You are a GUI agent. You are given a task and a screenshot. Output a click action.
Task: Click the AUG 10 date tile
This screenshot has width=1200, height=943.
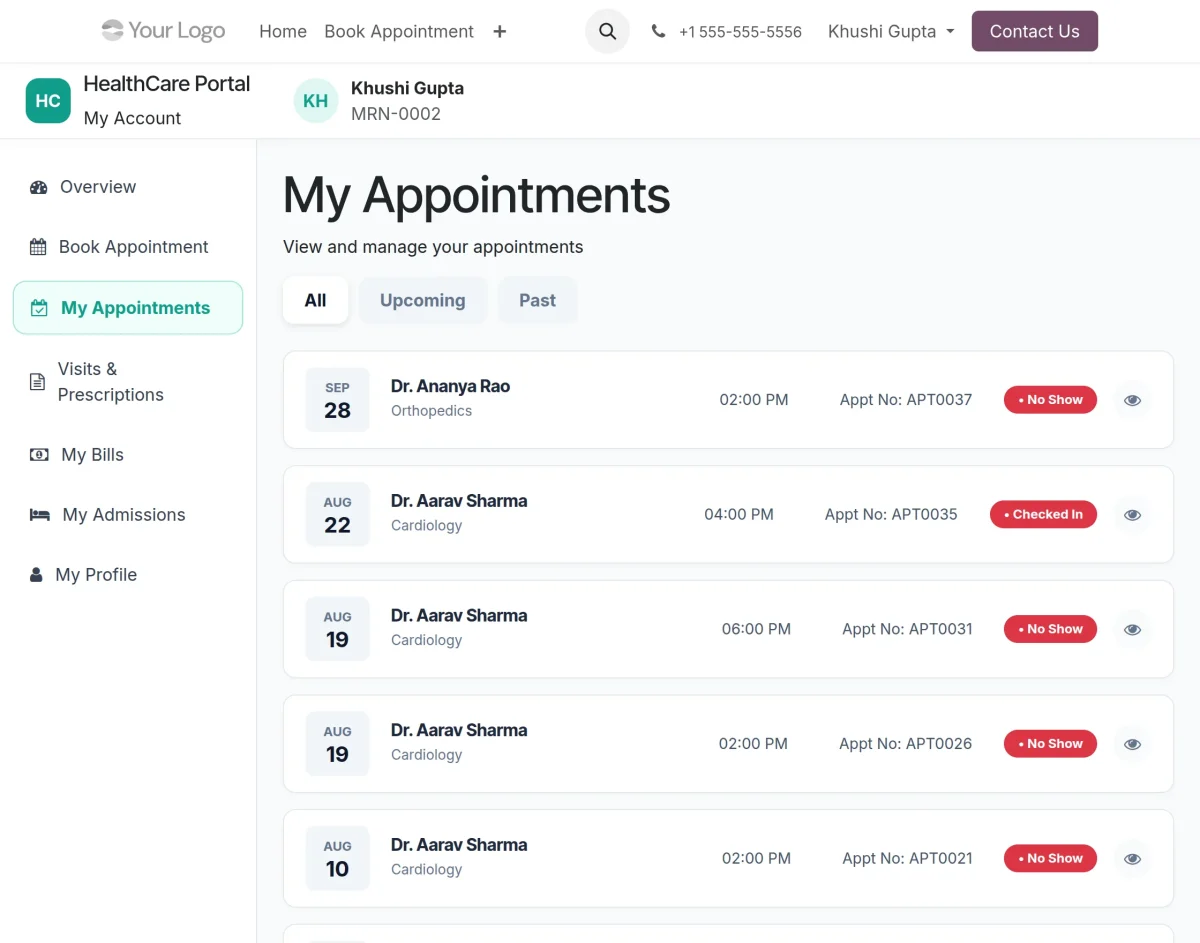click(x=337, y=859)
